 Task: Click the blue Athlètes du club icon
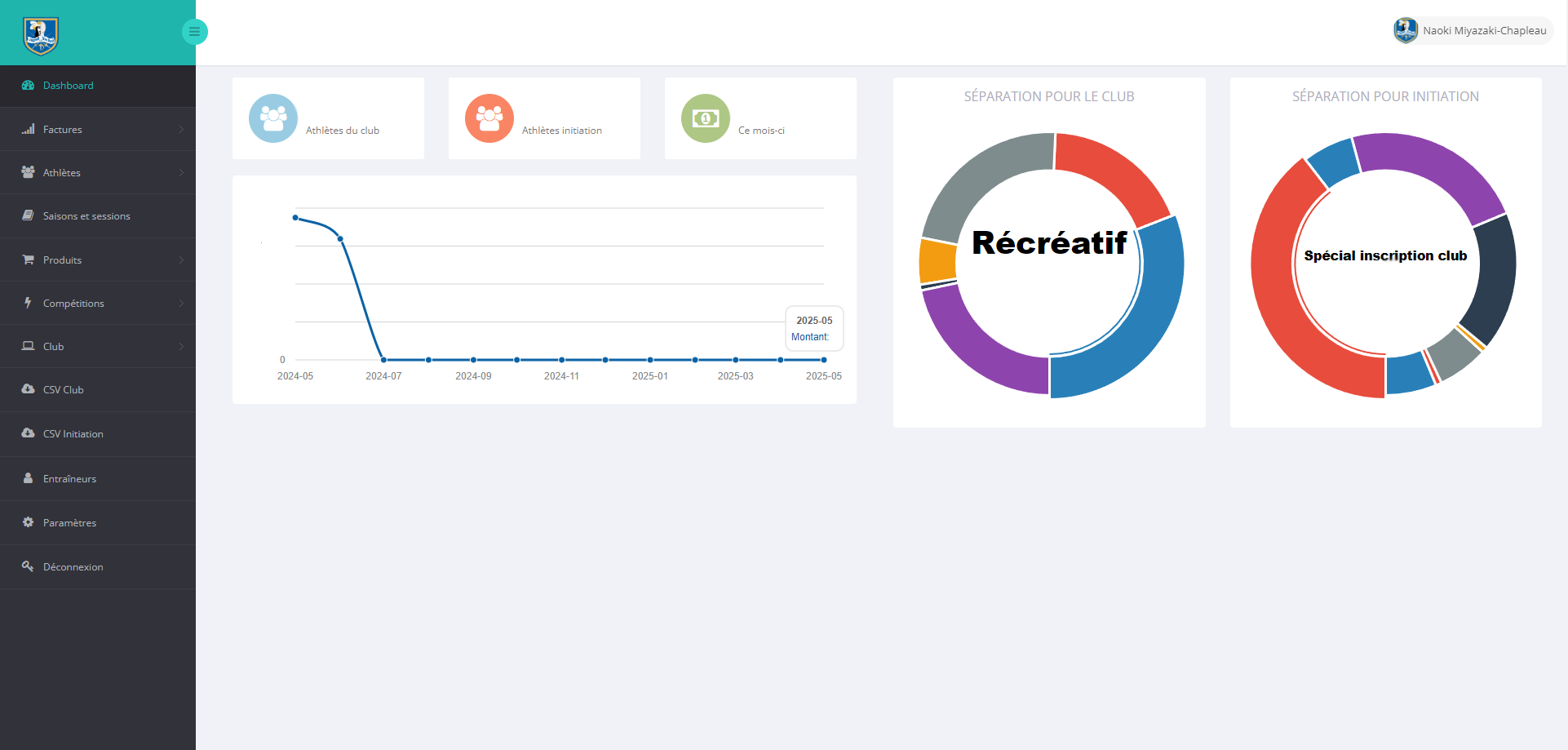273,118
